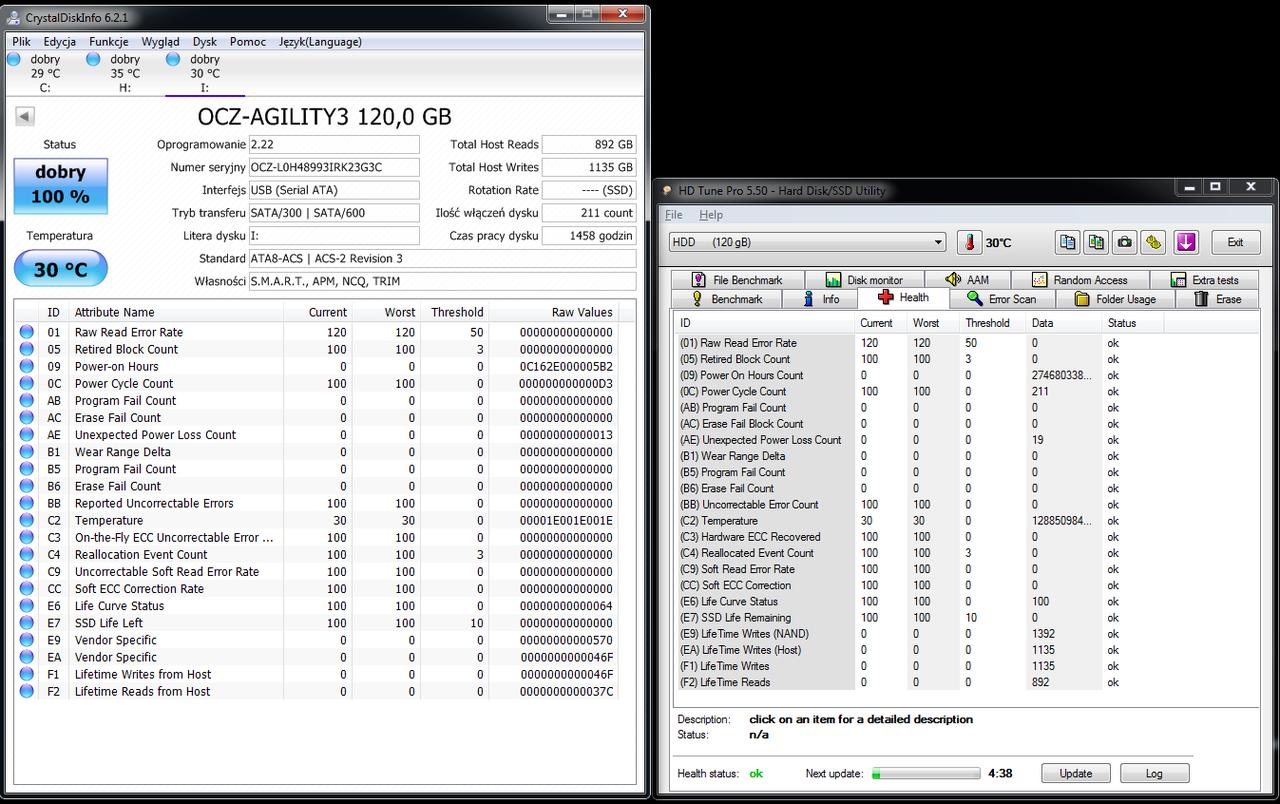Switch to the File Benchmark tab
This screenshot has height=804, width=1280.
click(737, 280)
